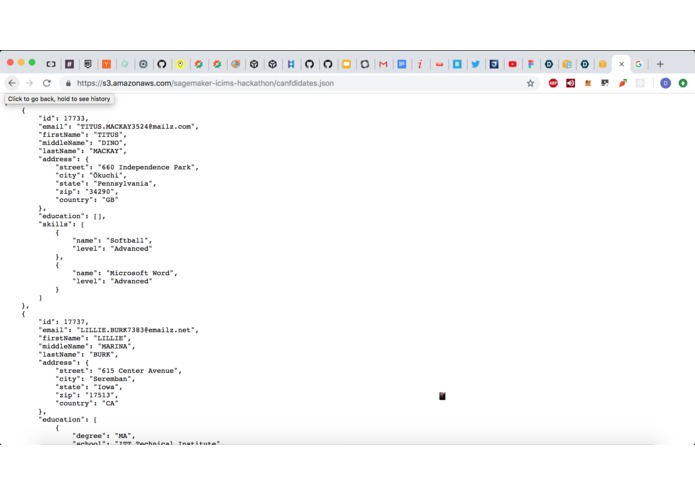The height and width of the screenshot is (494, 695).
Task: Switch to the blue chat document tab
Action: click(402, 64)
